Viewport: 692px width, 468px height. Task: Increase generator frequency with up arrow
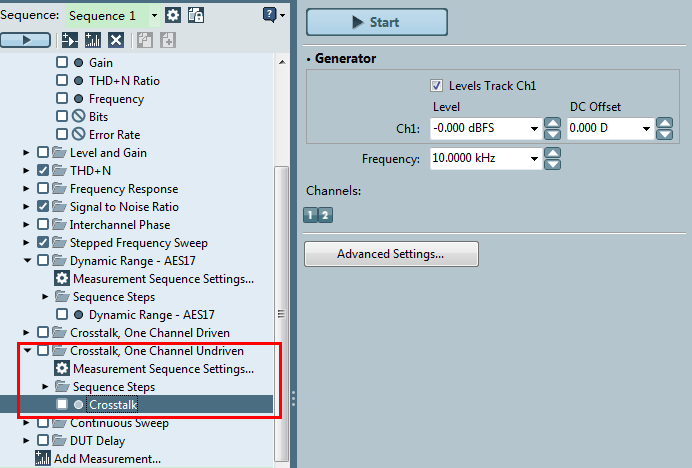(x=553, y=153)
